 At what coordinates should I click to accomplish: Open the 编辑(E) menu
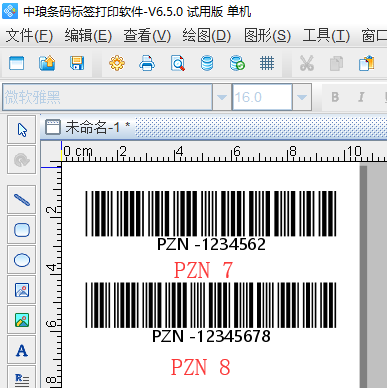tap(88, 36)
